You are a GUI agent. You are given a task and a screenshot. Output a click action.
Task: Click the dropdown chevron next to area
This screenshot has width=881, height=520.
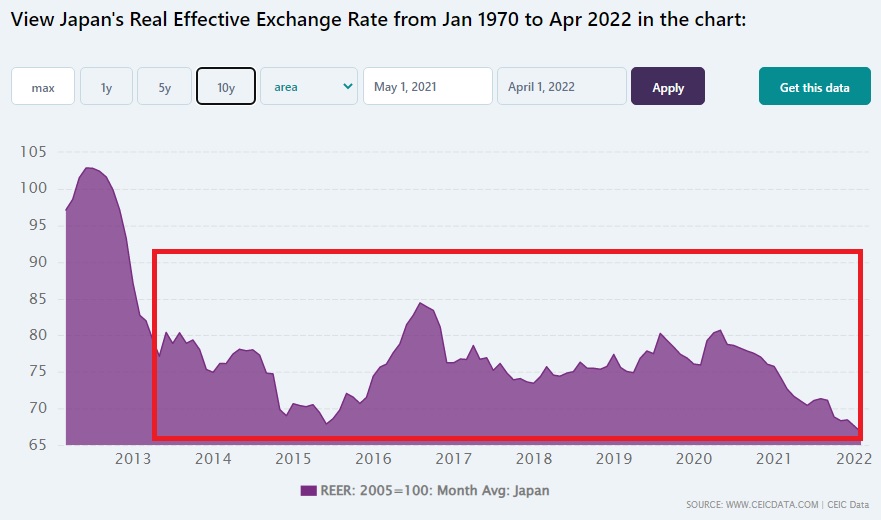point(348,87)
